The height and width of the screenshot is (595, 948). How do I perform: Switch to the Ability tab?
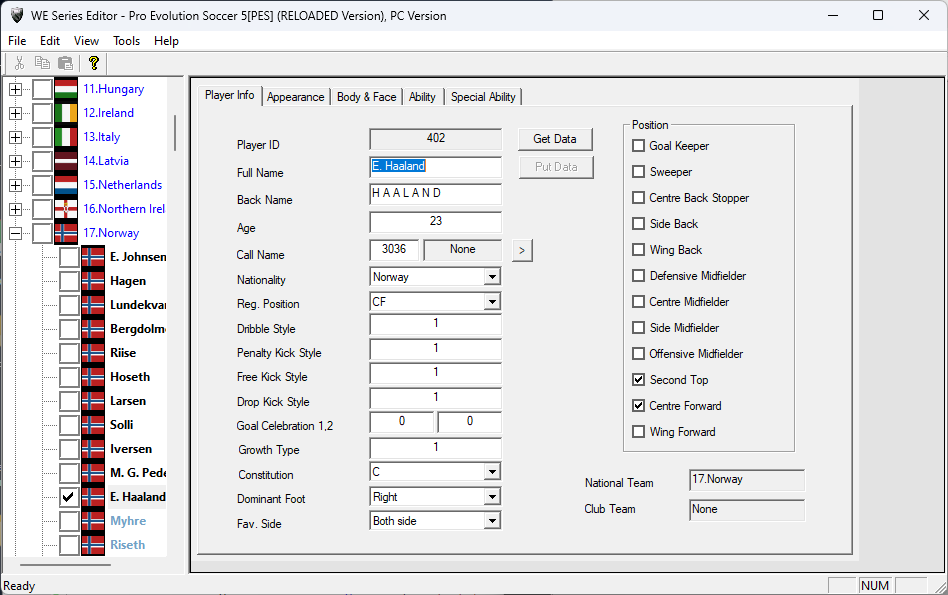click(422, 97)
